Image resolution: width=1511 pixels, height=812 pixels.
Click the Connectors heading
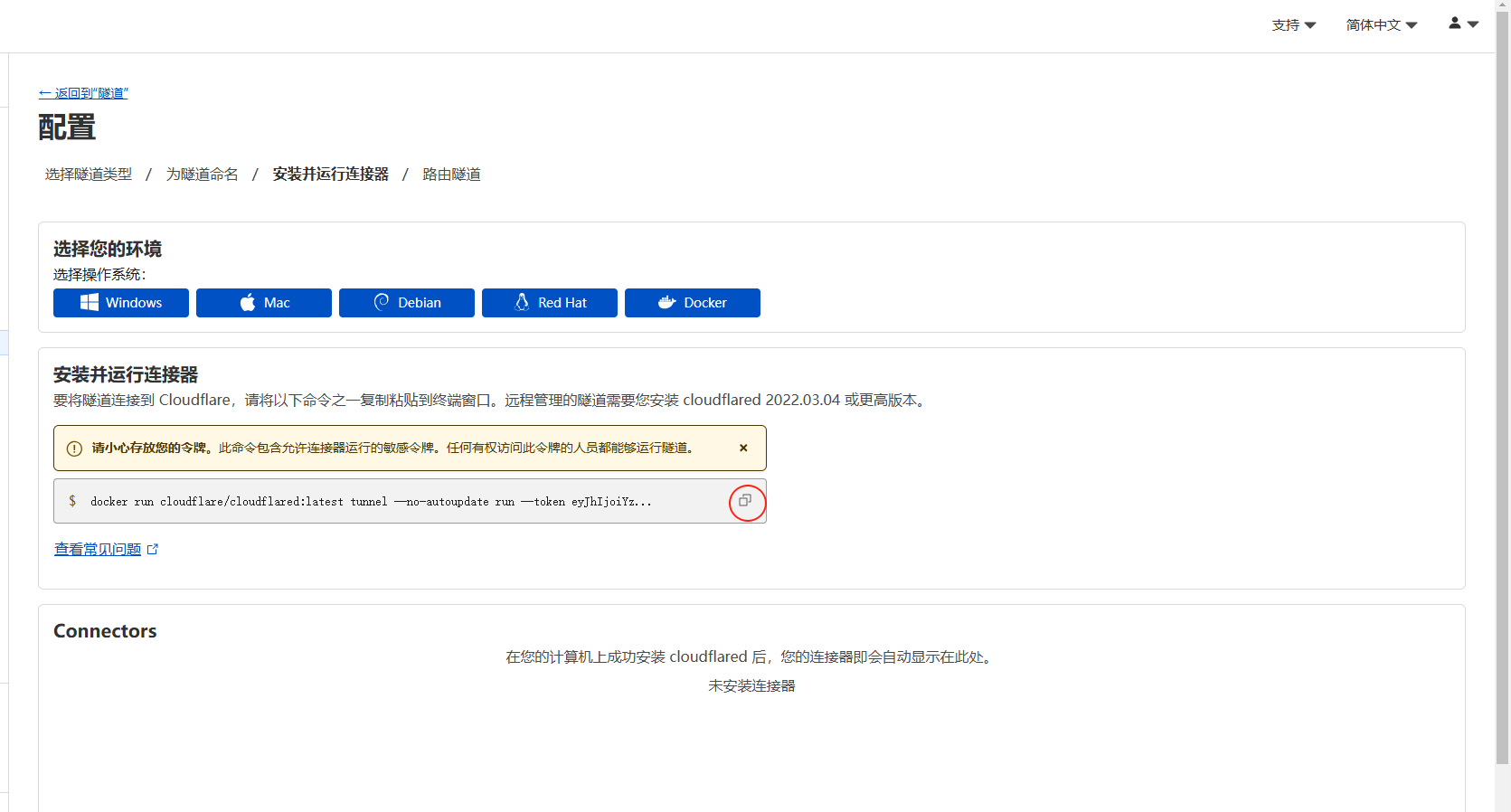(x=105, y=631)
